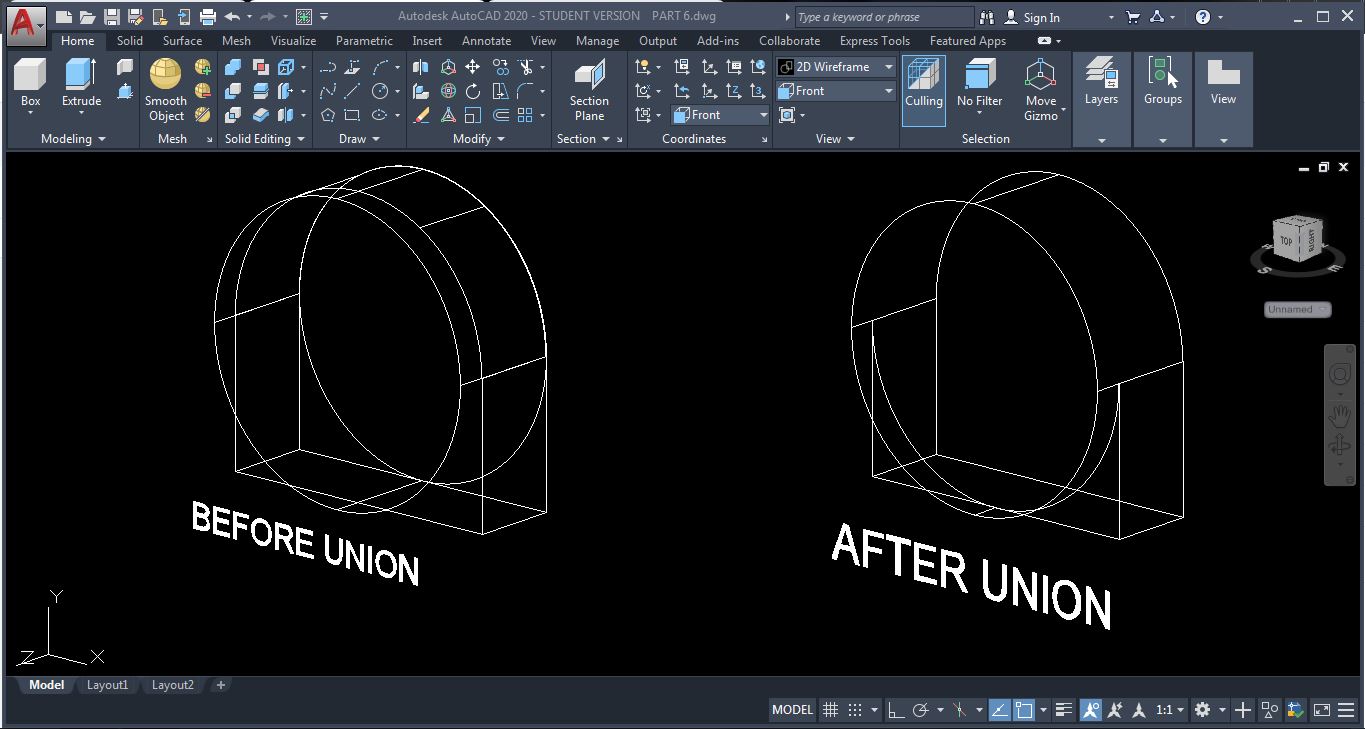
Task: Open the annotation scale 1:1 control
Action: click(x=1166, y=709)
